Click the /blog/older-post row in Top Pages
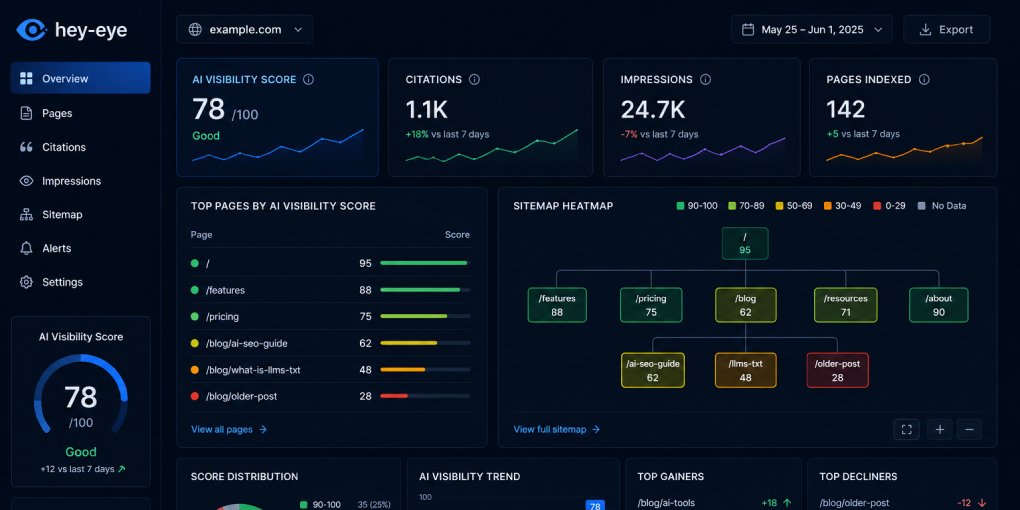1020x510 pixels. click(x=330, y=396)
